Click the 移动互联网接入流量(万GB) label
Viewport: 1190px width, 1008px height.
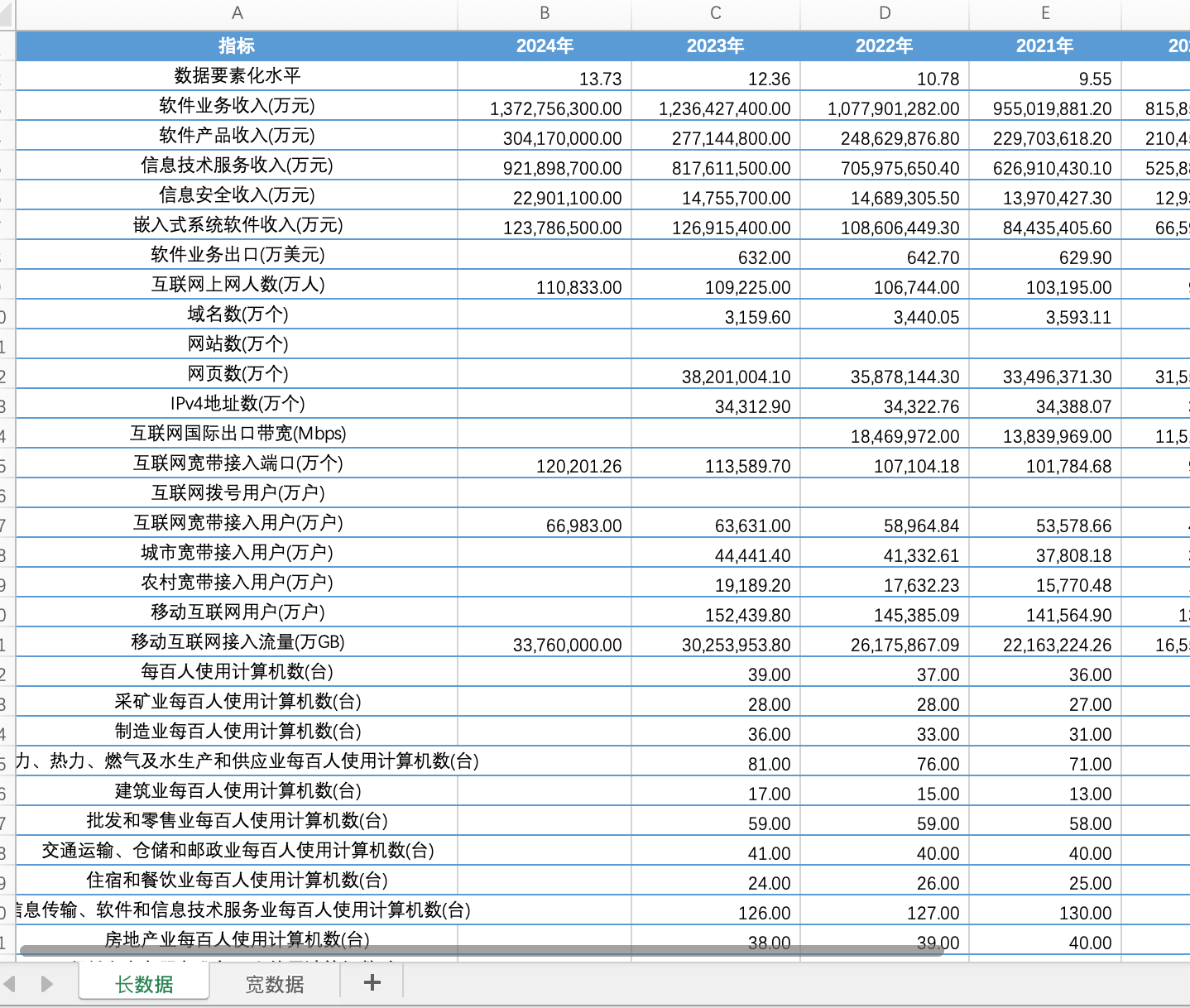pos(237,642)
